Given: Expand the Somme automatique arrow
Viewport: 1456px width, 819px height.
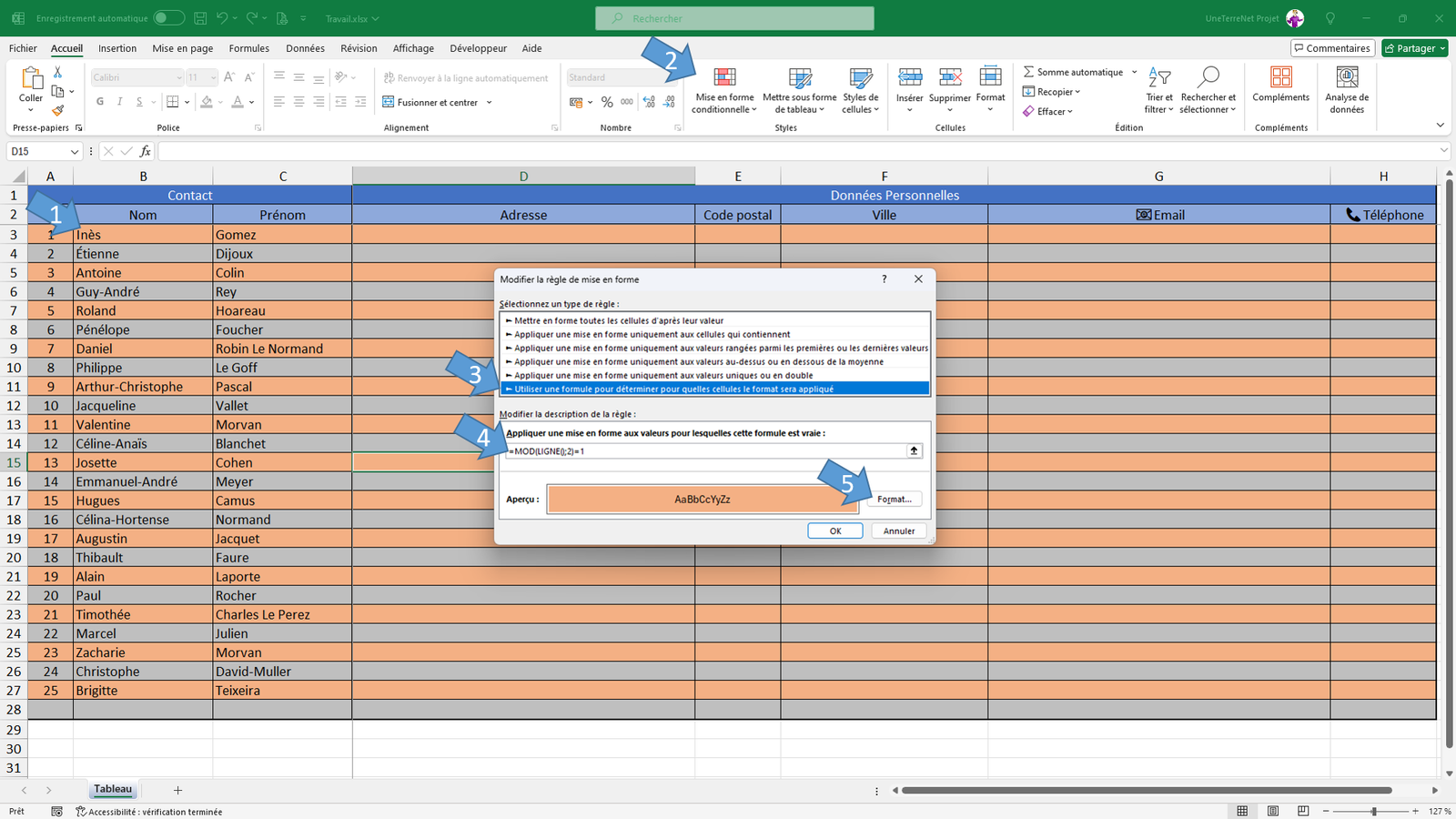Looking at the screenshot, I should coord(1134,72).
